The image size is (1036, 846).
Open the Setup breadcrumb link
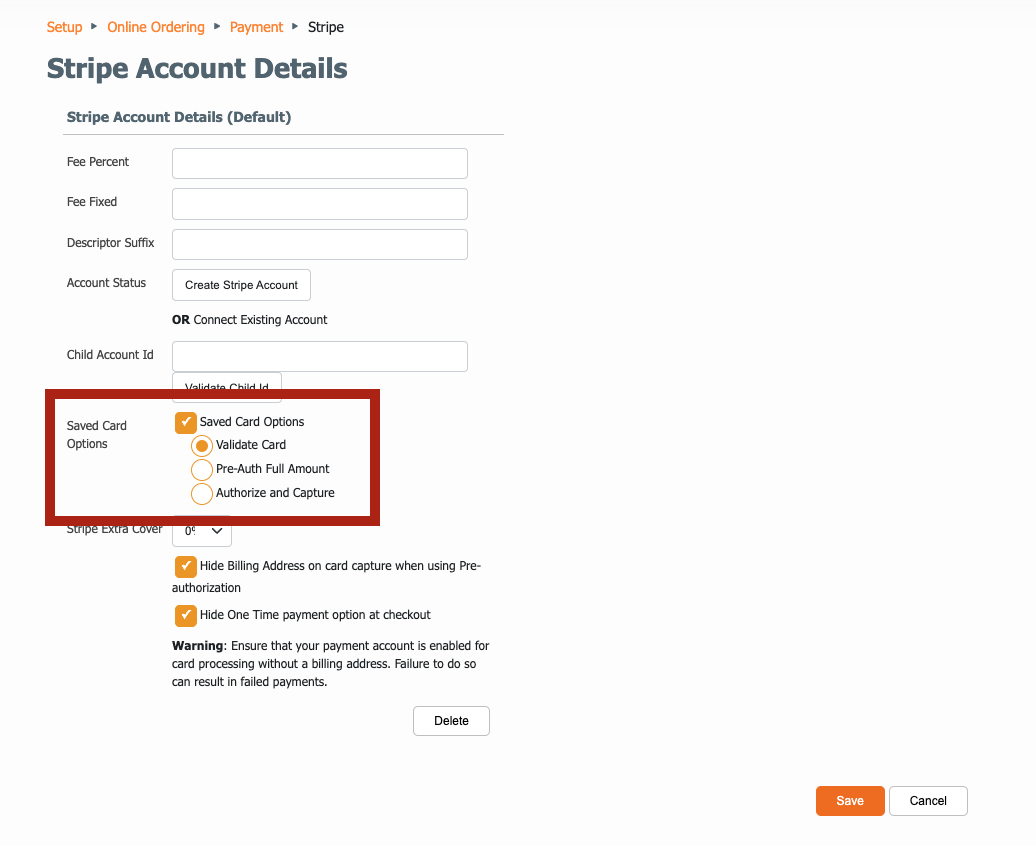pyautogui.click(x=64, y=27)
